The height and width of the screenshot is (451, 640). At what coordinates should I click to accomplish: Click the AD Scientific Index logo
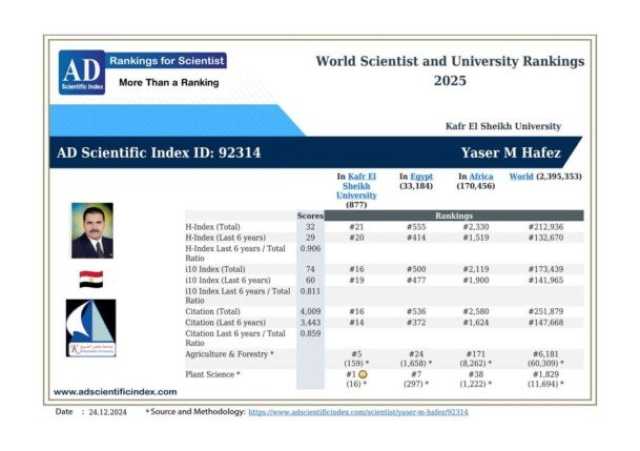(x=82, y=72)
